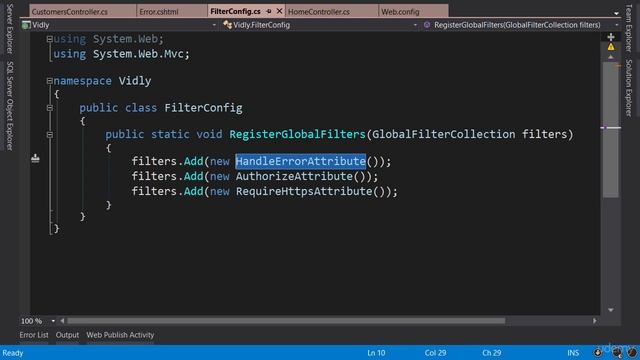This screenshot has width=640, height=360.
Task: Click the horizontal scrollbar thumb
Action: 286,321
